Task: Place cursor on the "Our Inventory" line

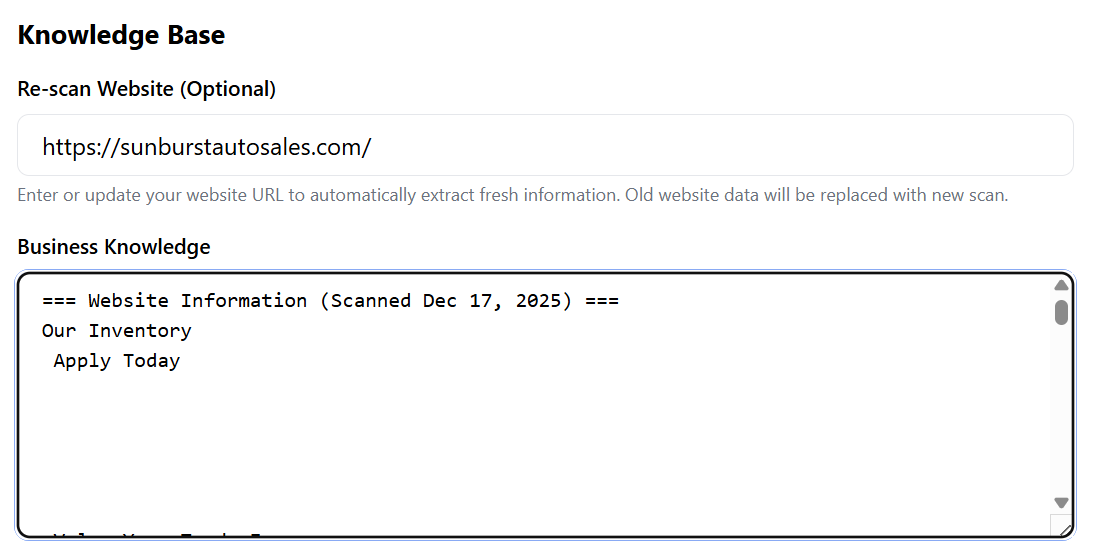Action: 116,331
